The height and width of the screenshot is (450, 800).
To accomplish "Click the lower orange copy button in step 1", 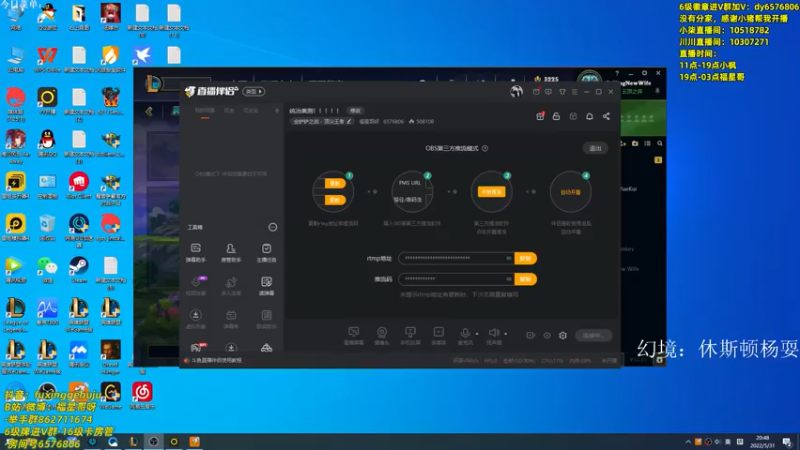I will [335, 200].
